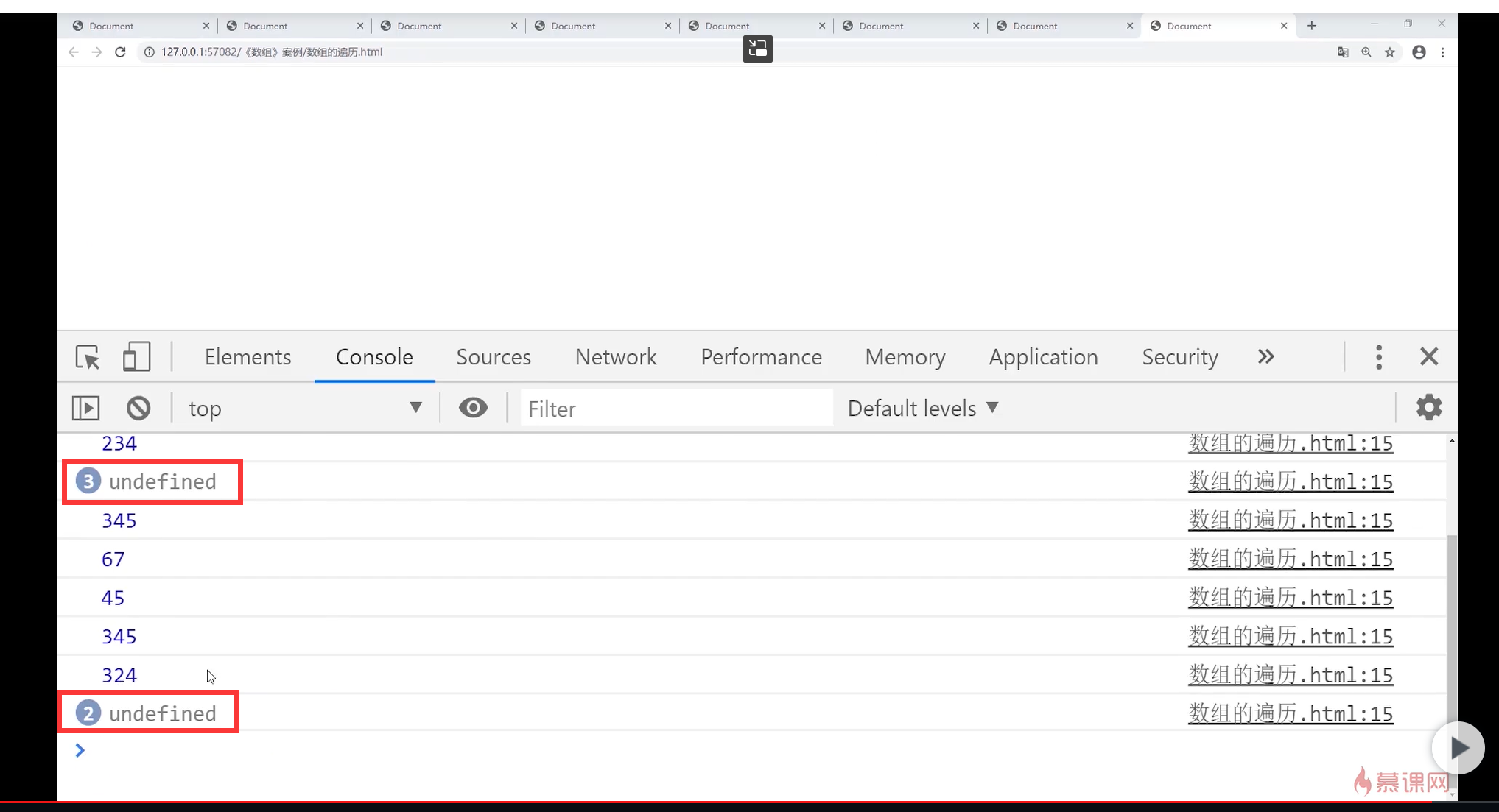Toggle the live expression eye icon
Screen dimensions: 1499x812
pos(473,408)
